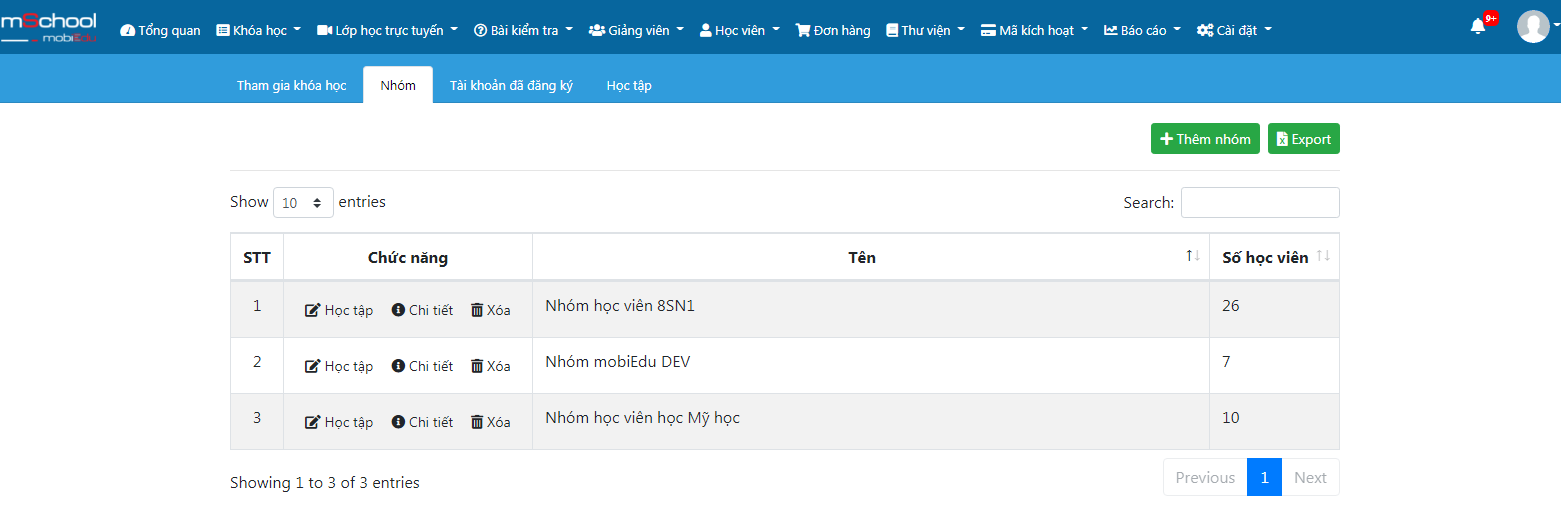Open the notification bell icon
The width and height of the screenshot is (1561, 524).
tap(1478, 27)
